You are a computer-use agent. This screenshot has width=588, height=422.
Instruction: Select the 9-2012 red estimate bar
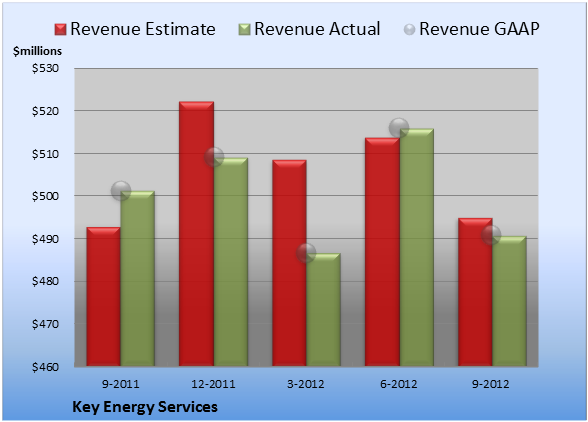tap(475, 292)
